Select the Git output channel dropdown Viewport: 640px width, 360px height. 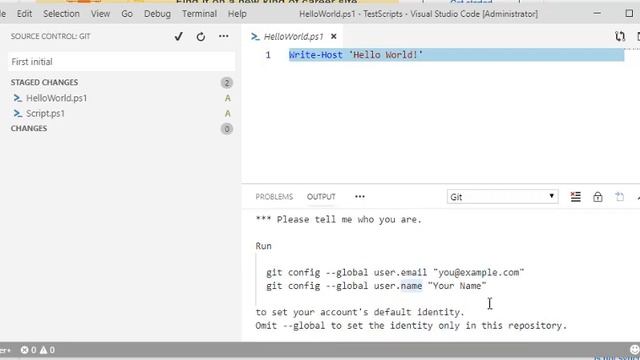[502, 197]
